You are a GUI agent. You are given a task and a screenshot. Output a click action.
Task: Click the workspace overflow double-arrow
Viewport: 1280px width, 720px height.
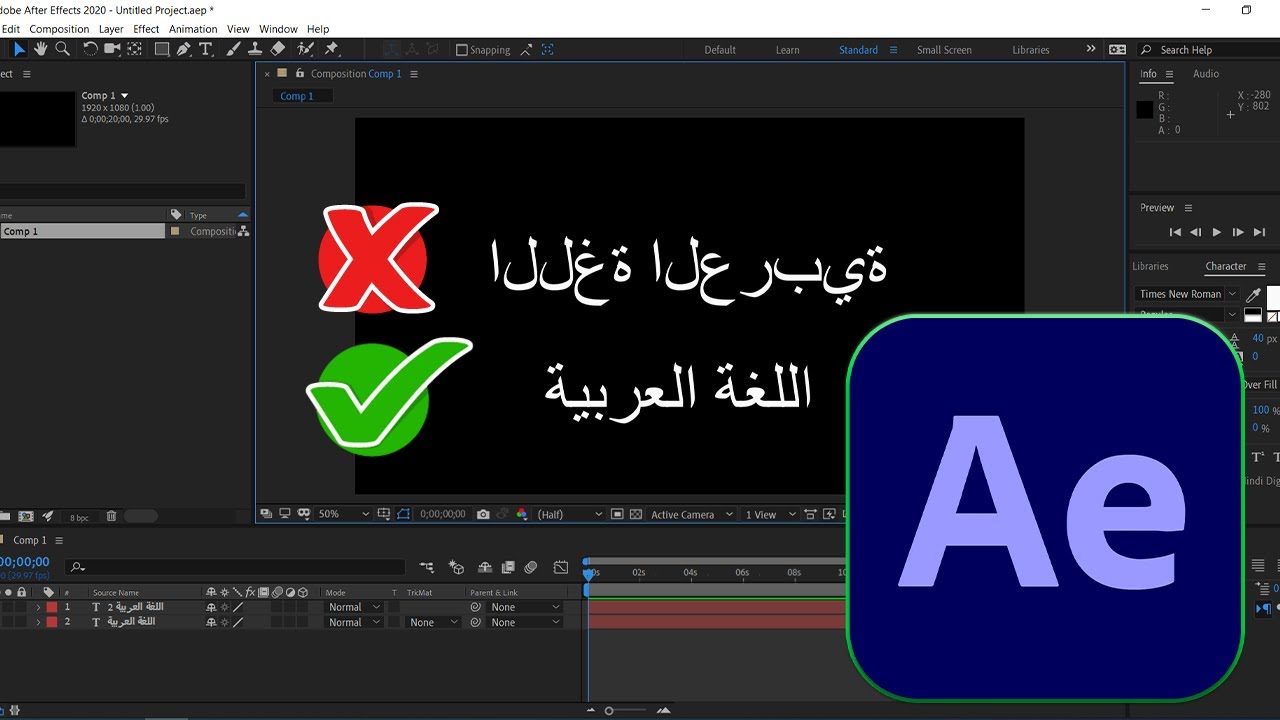point(1091,49)
